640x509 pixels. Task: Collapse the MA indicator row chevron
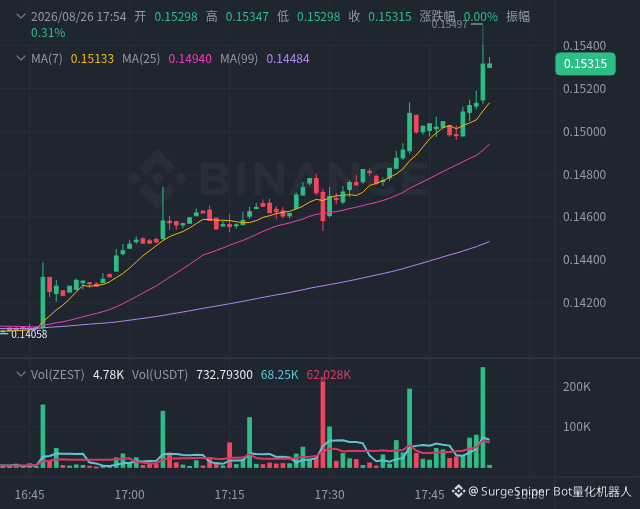(20, 58)
